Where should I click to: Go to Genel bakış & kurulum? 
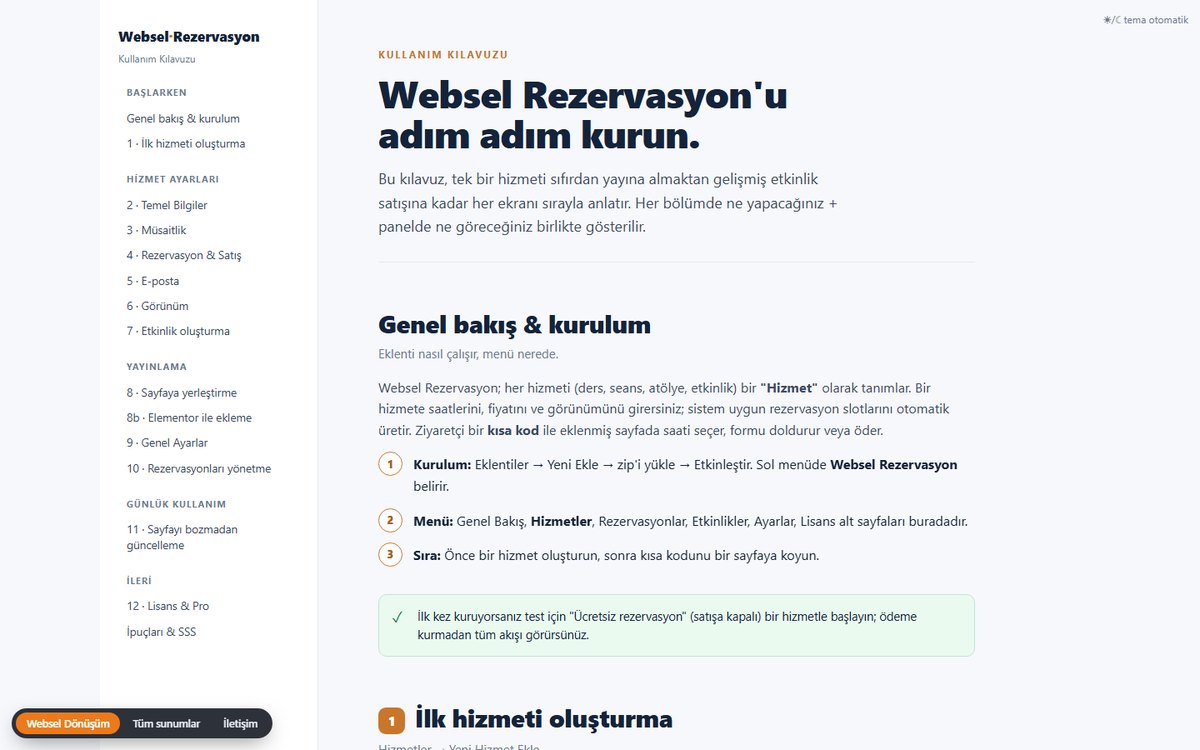(x=183, y=118)
